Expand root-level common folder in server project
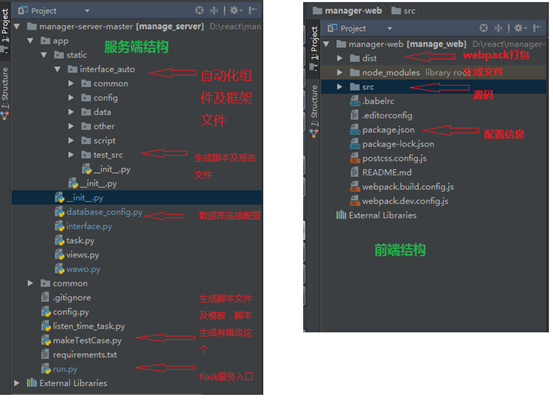The height and width of the screenshot is (401, 553). tap(30, 283)
